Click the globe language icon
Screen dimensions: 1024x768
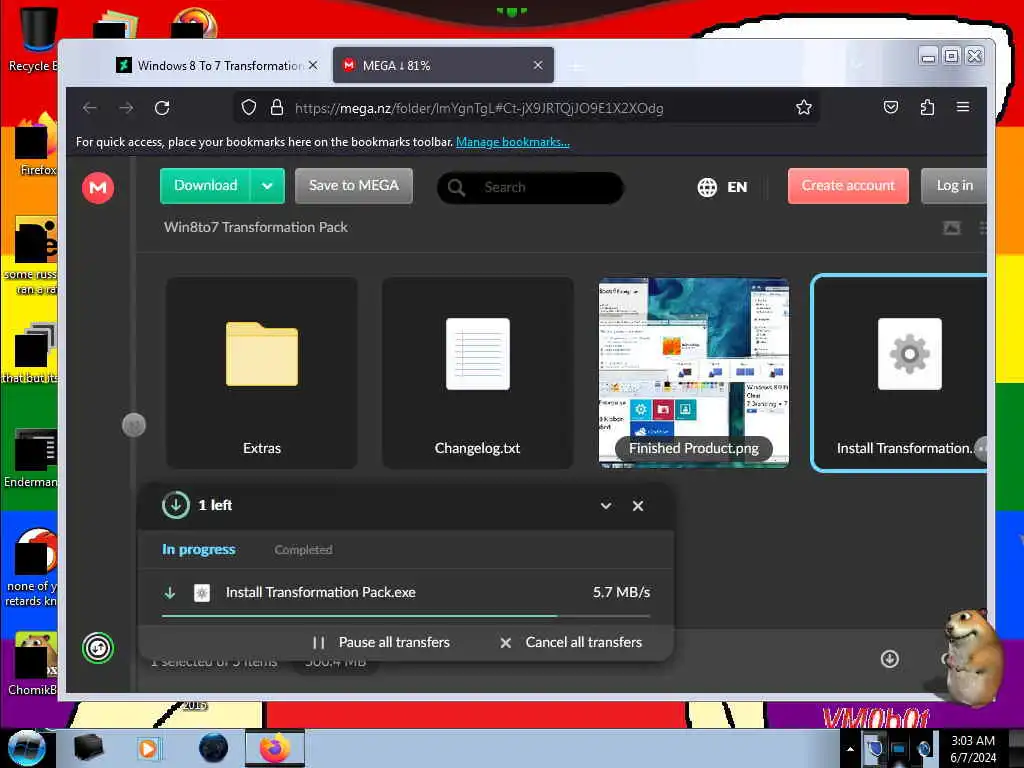coord(707,187)
